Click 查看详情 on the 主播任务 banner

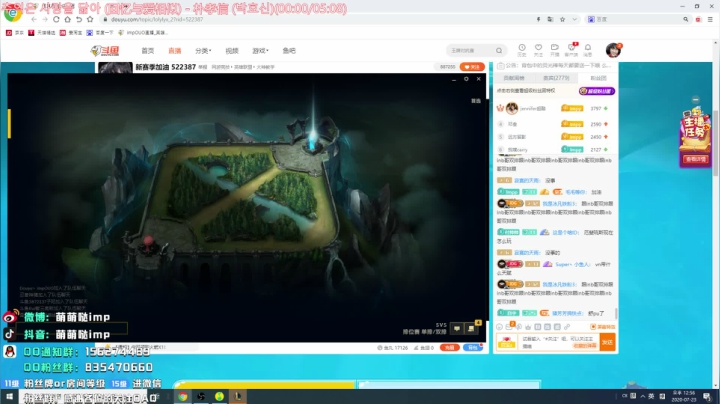pyautogui.click(x=695, y=159)
